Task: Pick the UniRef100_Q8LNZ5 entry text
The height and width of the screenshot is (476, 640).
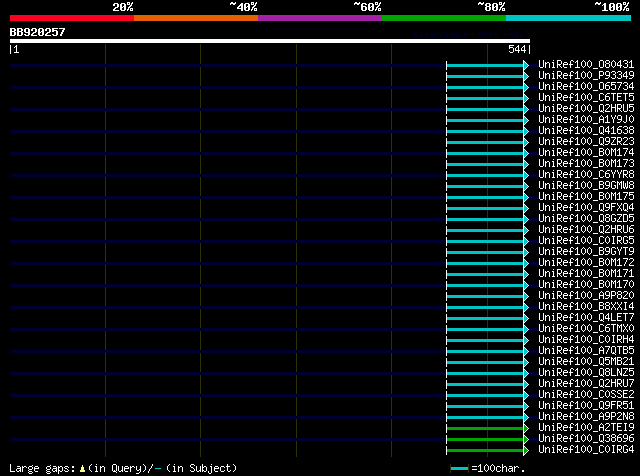Action: (x=586, y=373)
